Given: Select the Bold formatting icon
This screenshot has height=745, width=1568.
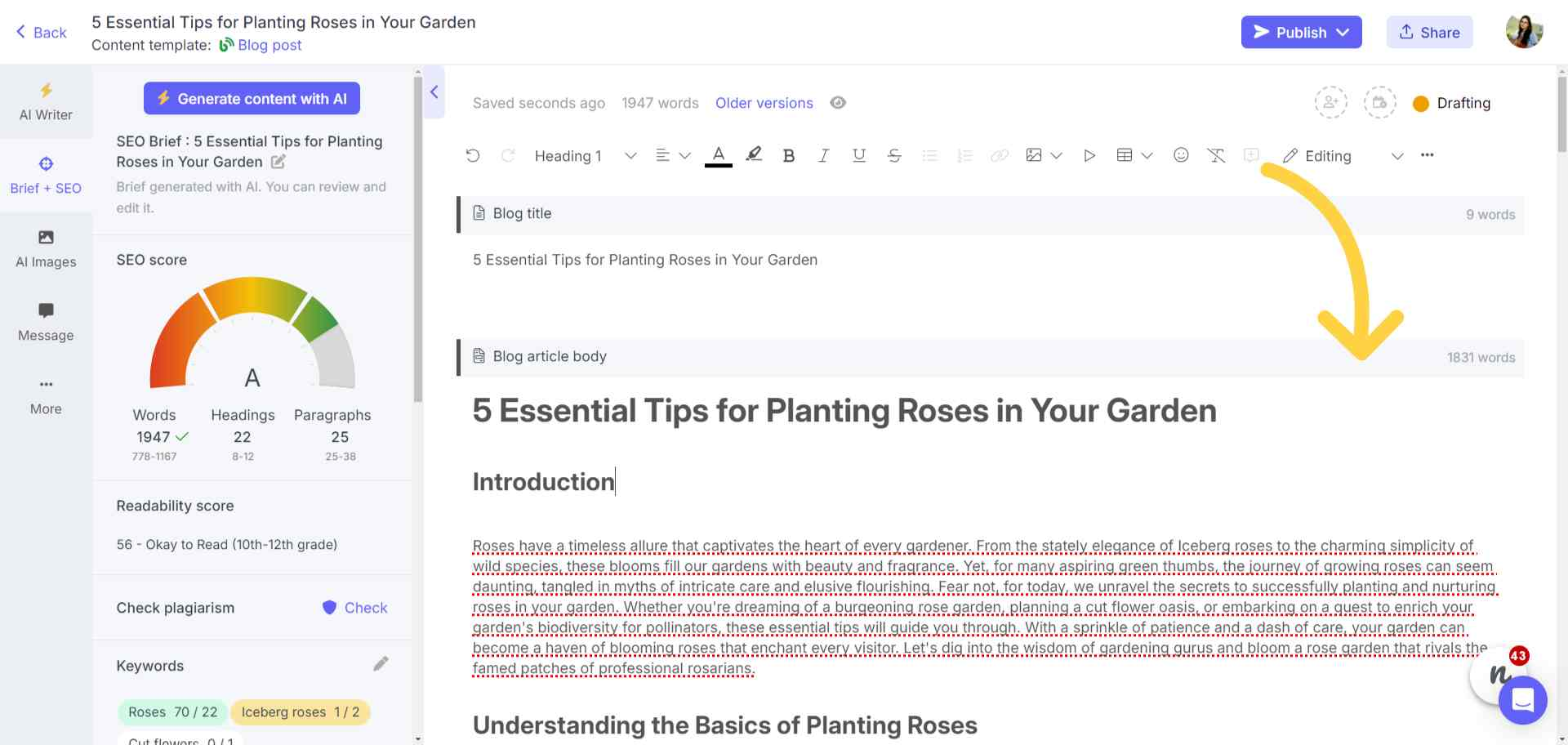Looking at the screenshot, I should [787, 155].
